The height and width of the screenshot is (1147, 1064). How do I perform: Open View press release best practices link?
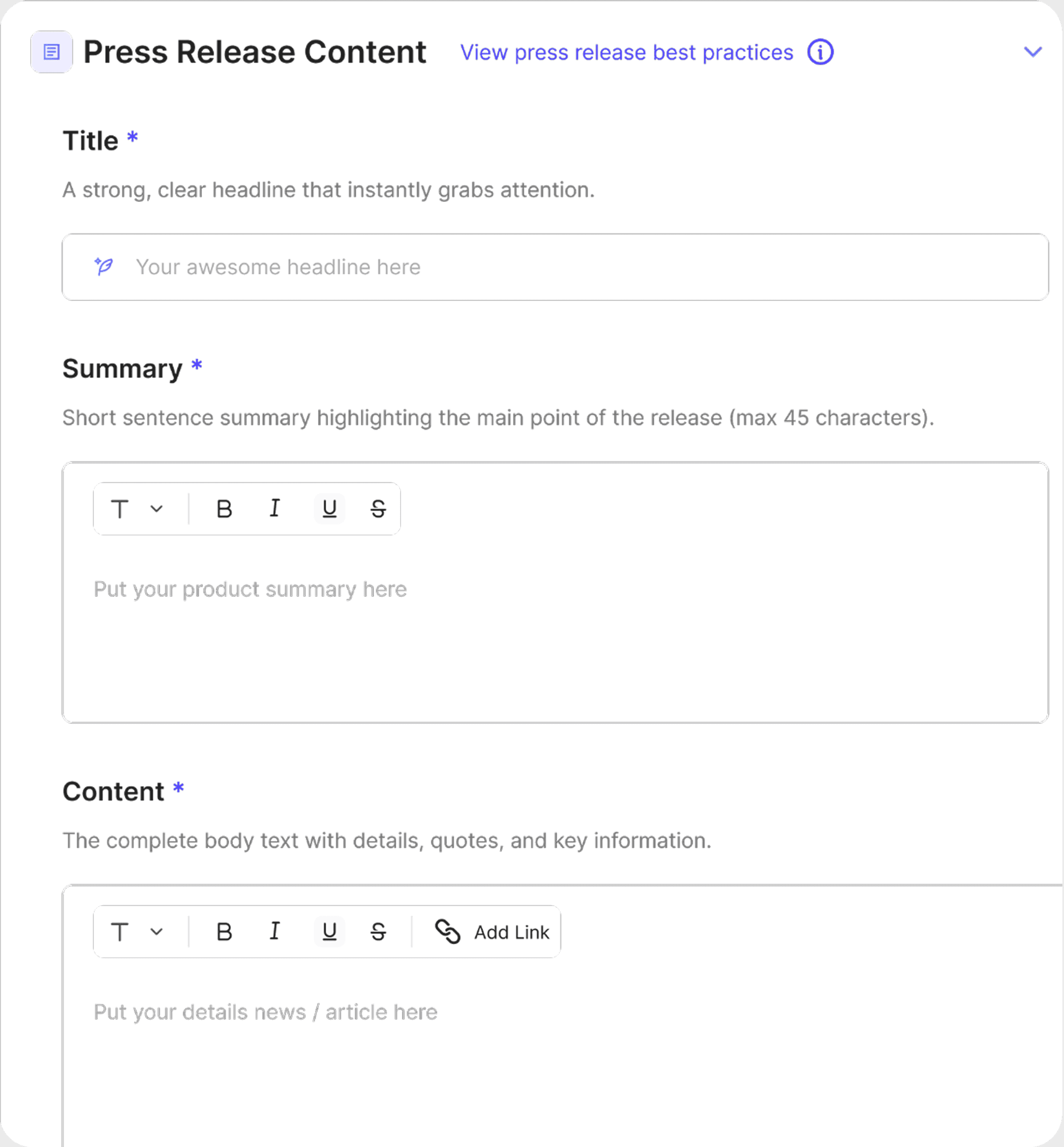[626, 52]
